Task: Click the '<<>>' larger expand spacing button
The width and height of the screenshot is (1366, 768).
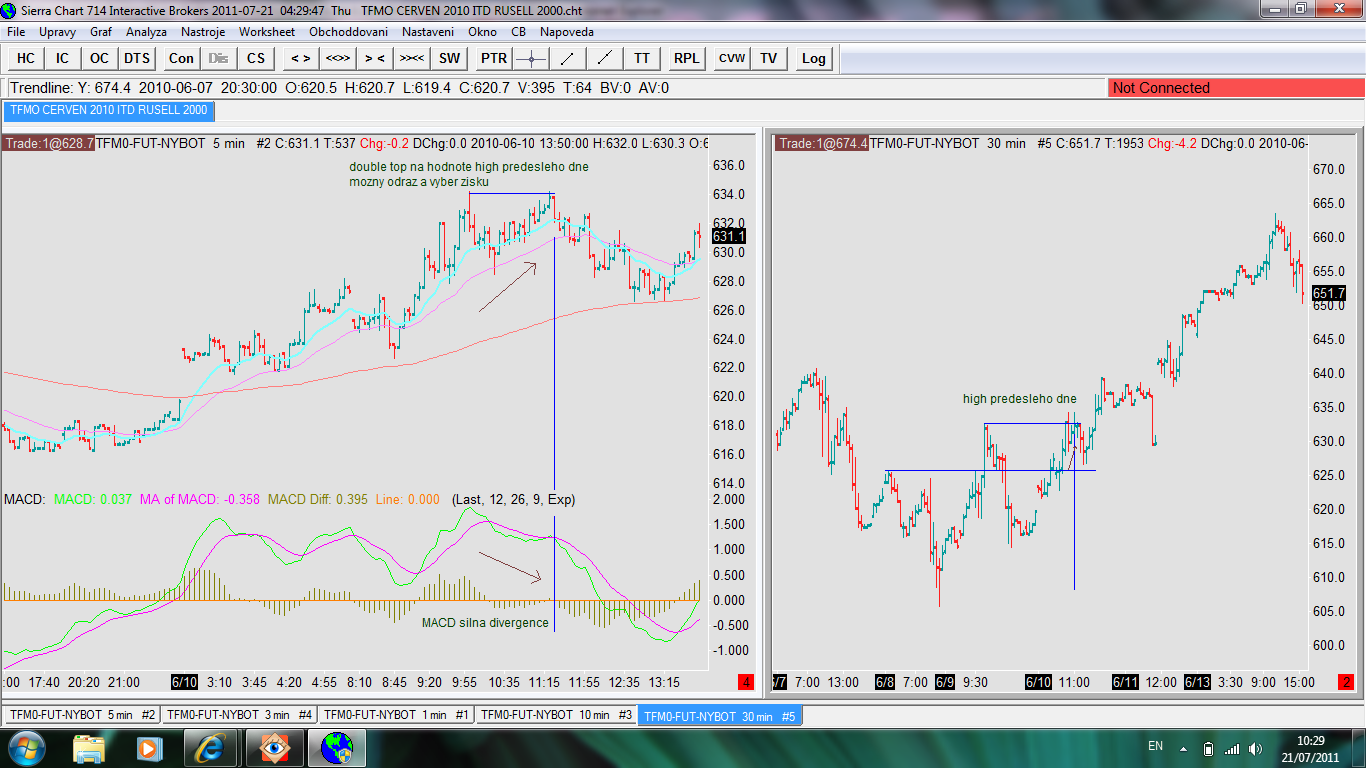Action: point(337,58)
